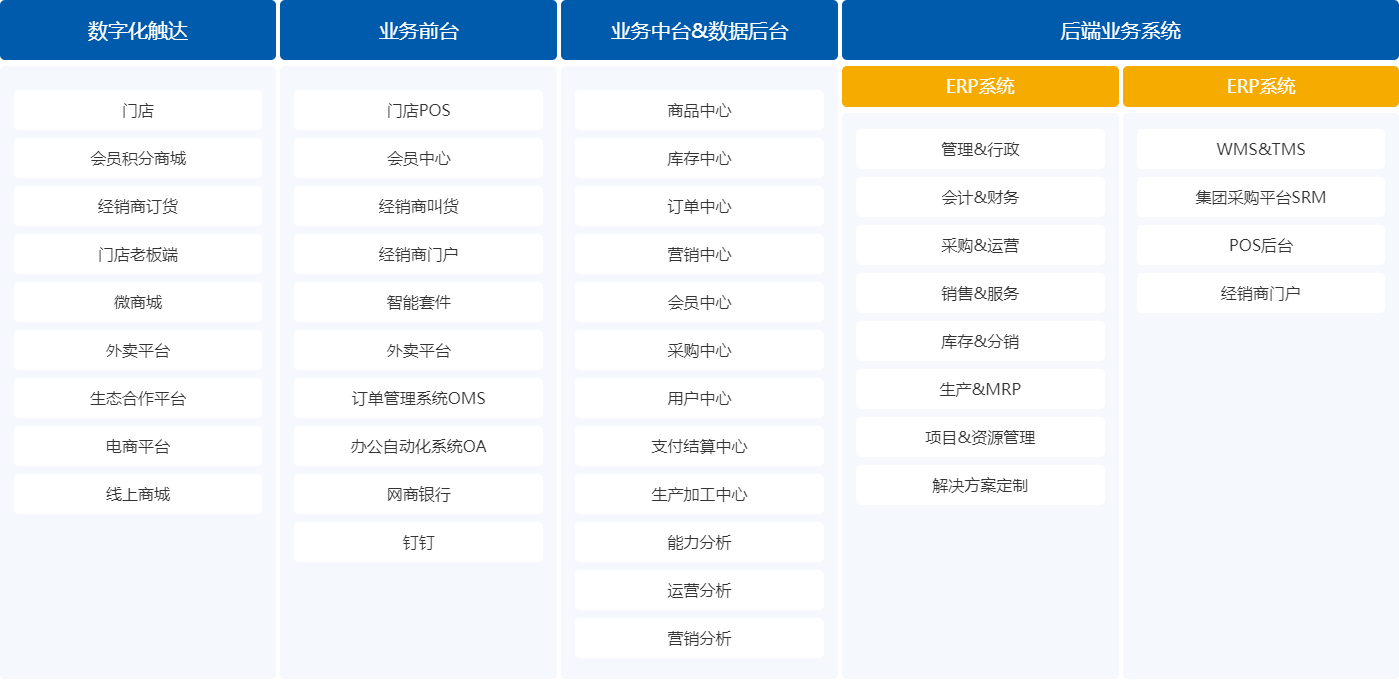Open the 能力分析 box
Image resolution: width=1399 pixels, height=685 pixels.
(x=699, y=542)
